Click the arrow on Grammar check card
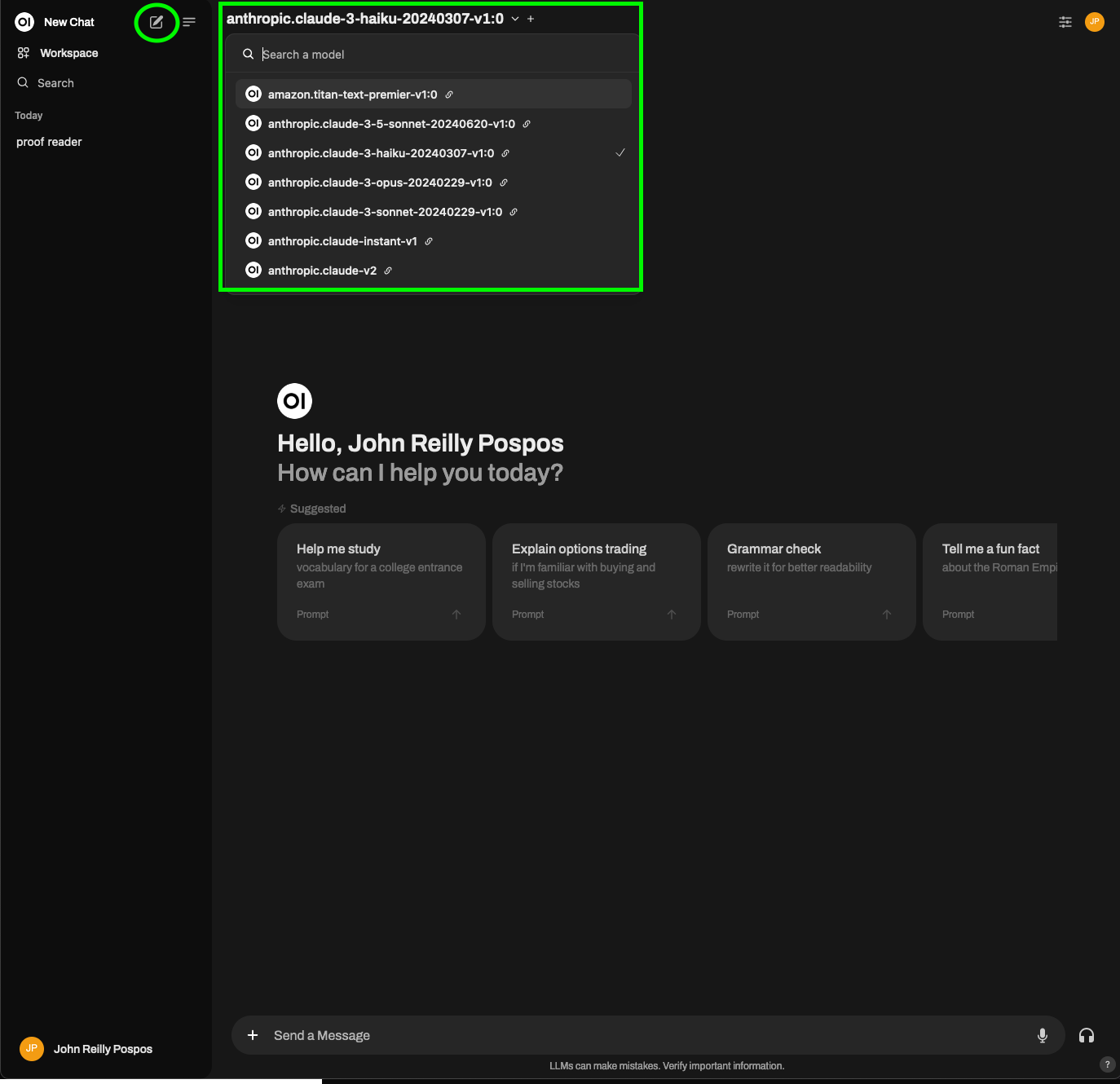Image resolution: width=1120 pixels, height=1084 pixels. coord(887,615)
